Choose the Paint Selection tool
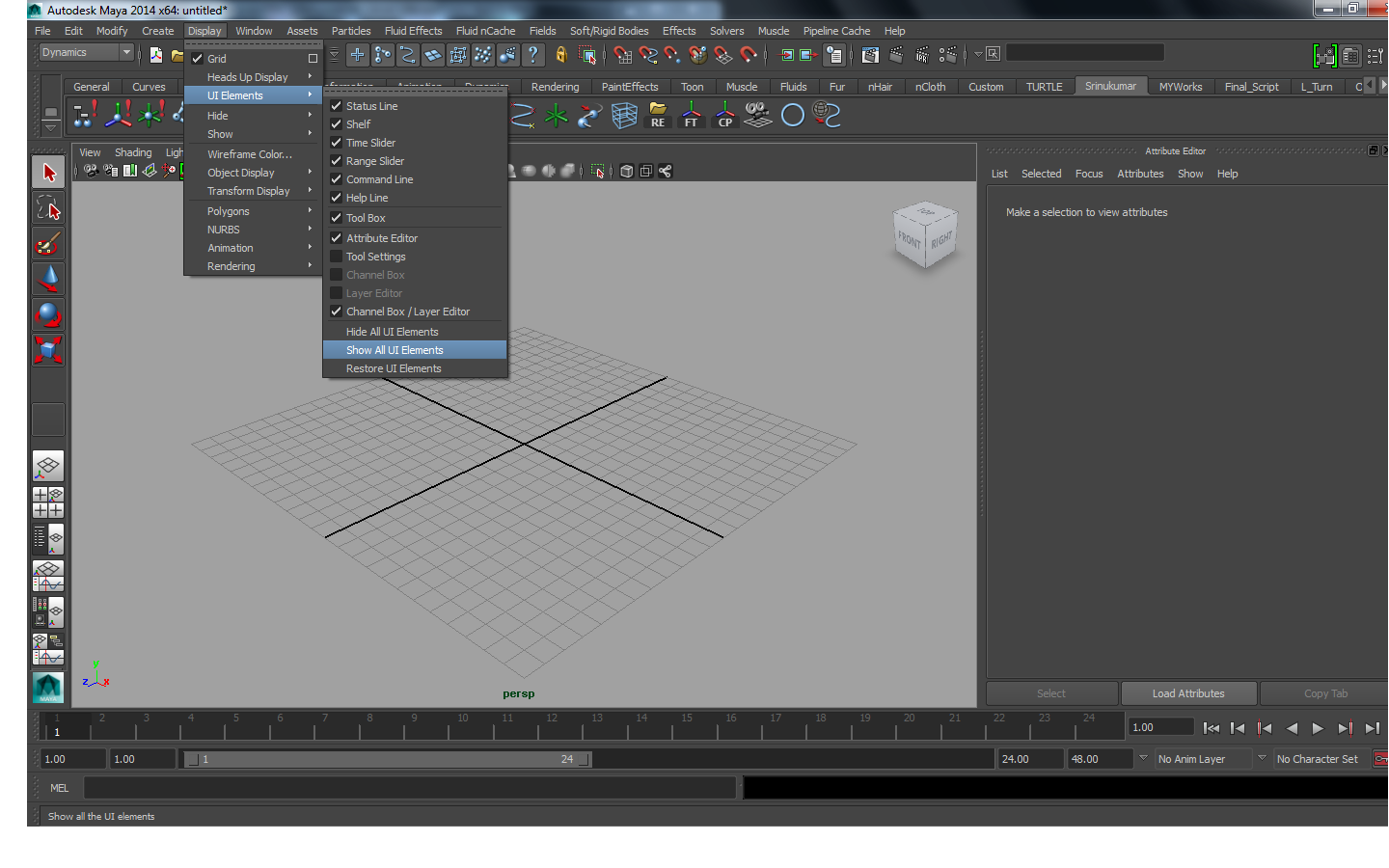 (48, 243)
